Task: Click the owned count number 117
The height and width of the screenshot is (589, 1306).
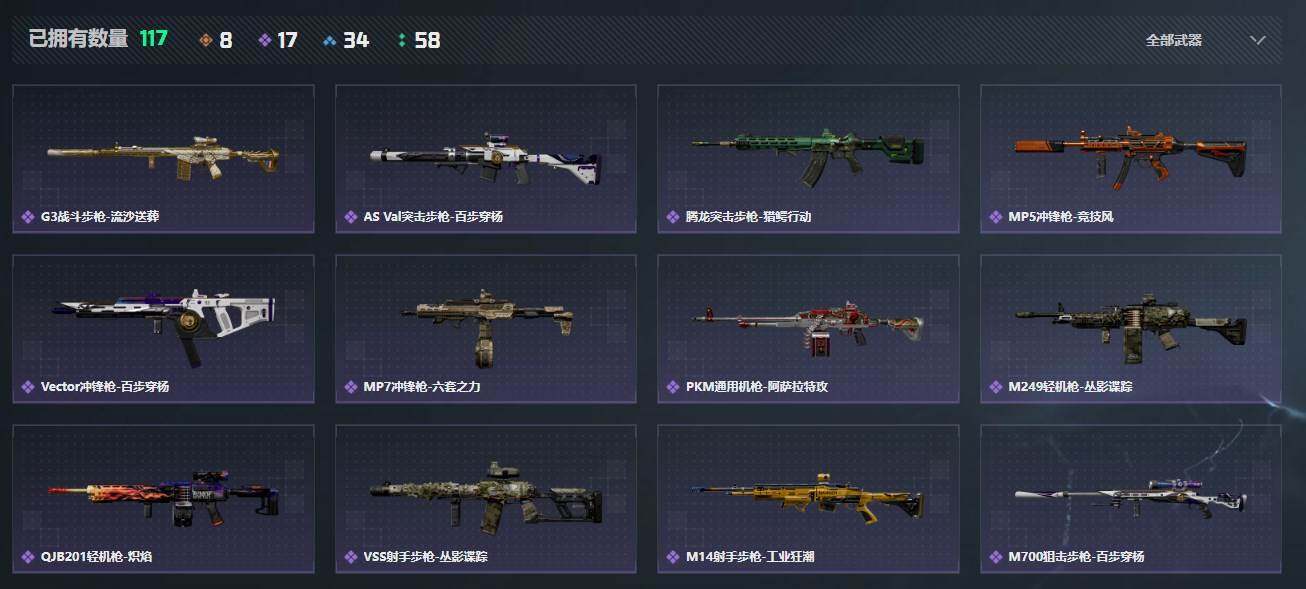Action: click(153, 39)
